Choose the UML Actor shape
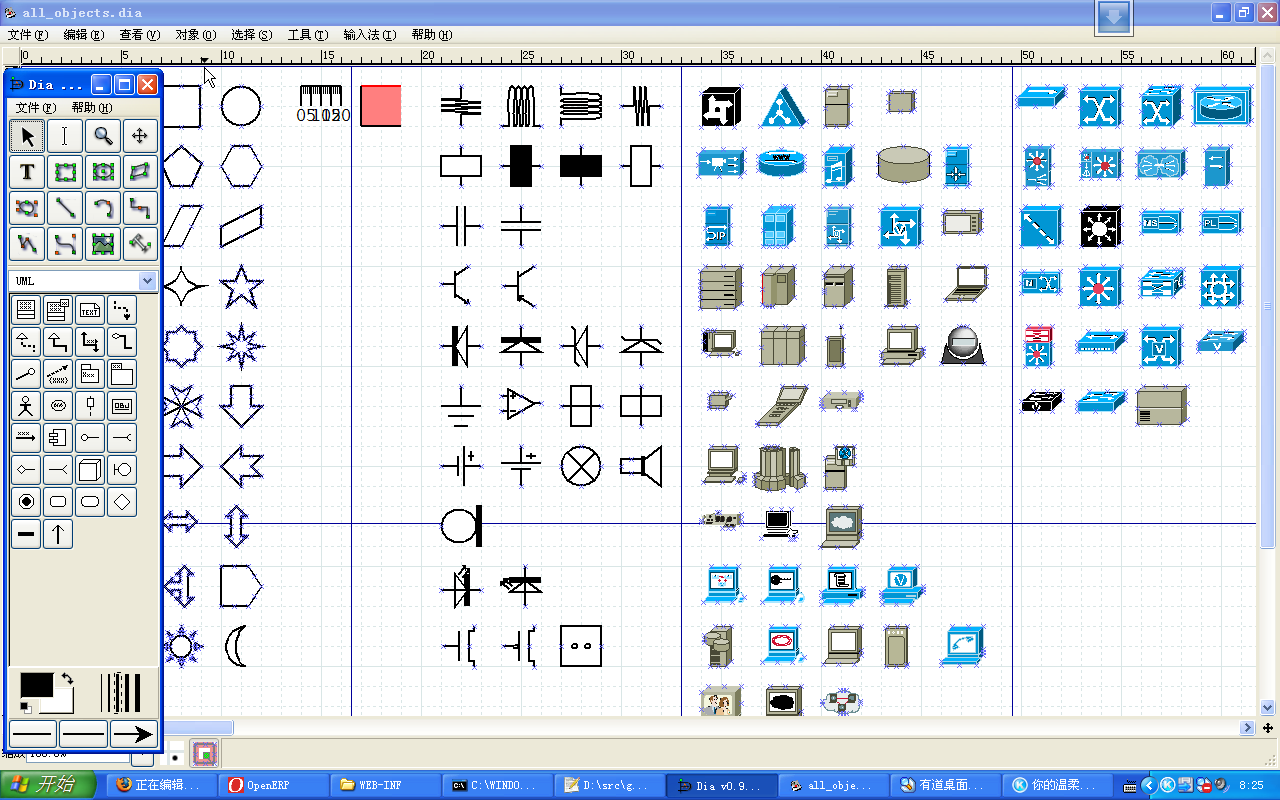The width and height of the screenshot is (1280, 800). 27,406
